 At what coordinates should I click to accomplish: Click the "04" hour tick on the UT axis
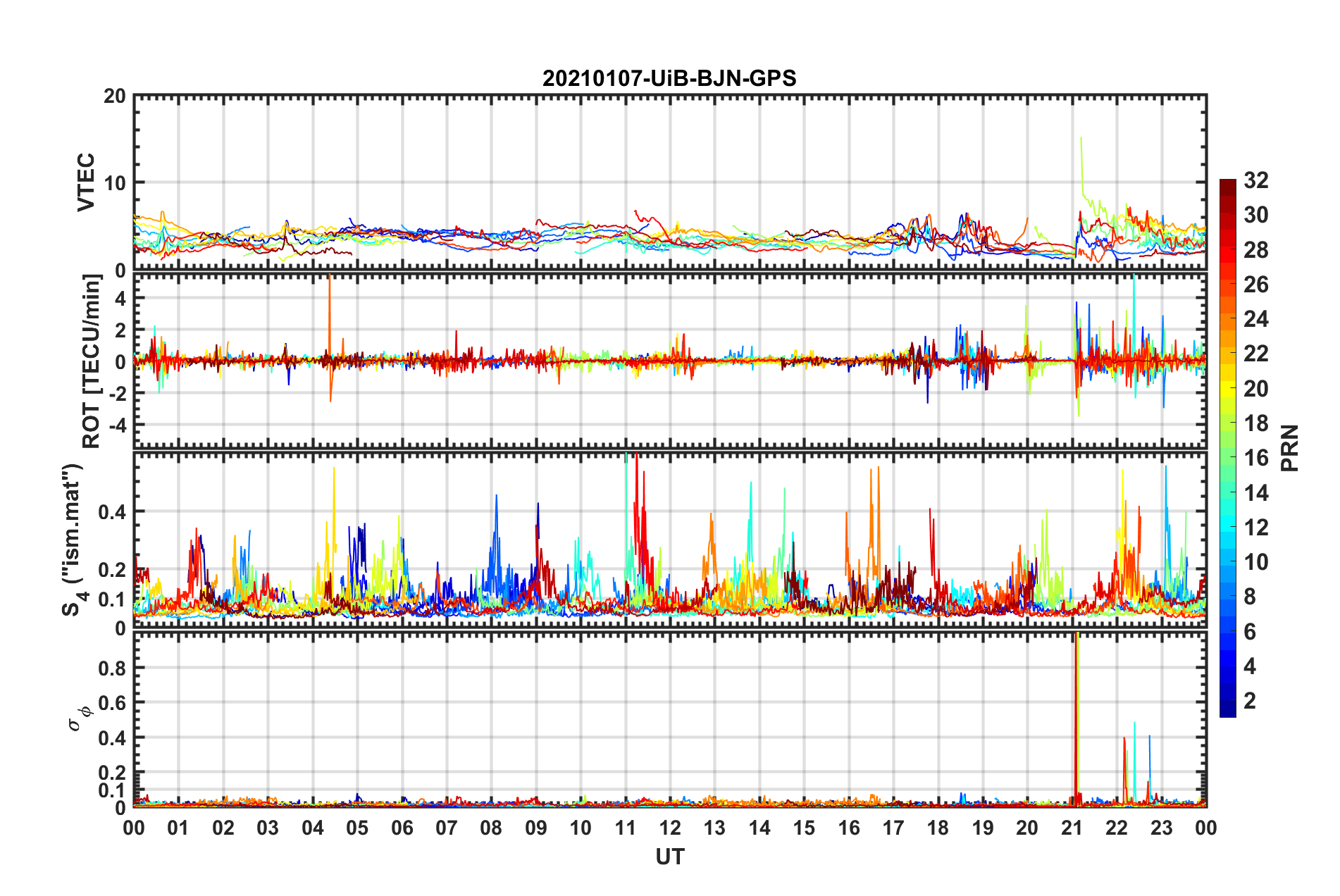[x=313, y=828]
